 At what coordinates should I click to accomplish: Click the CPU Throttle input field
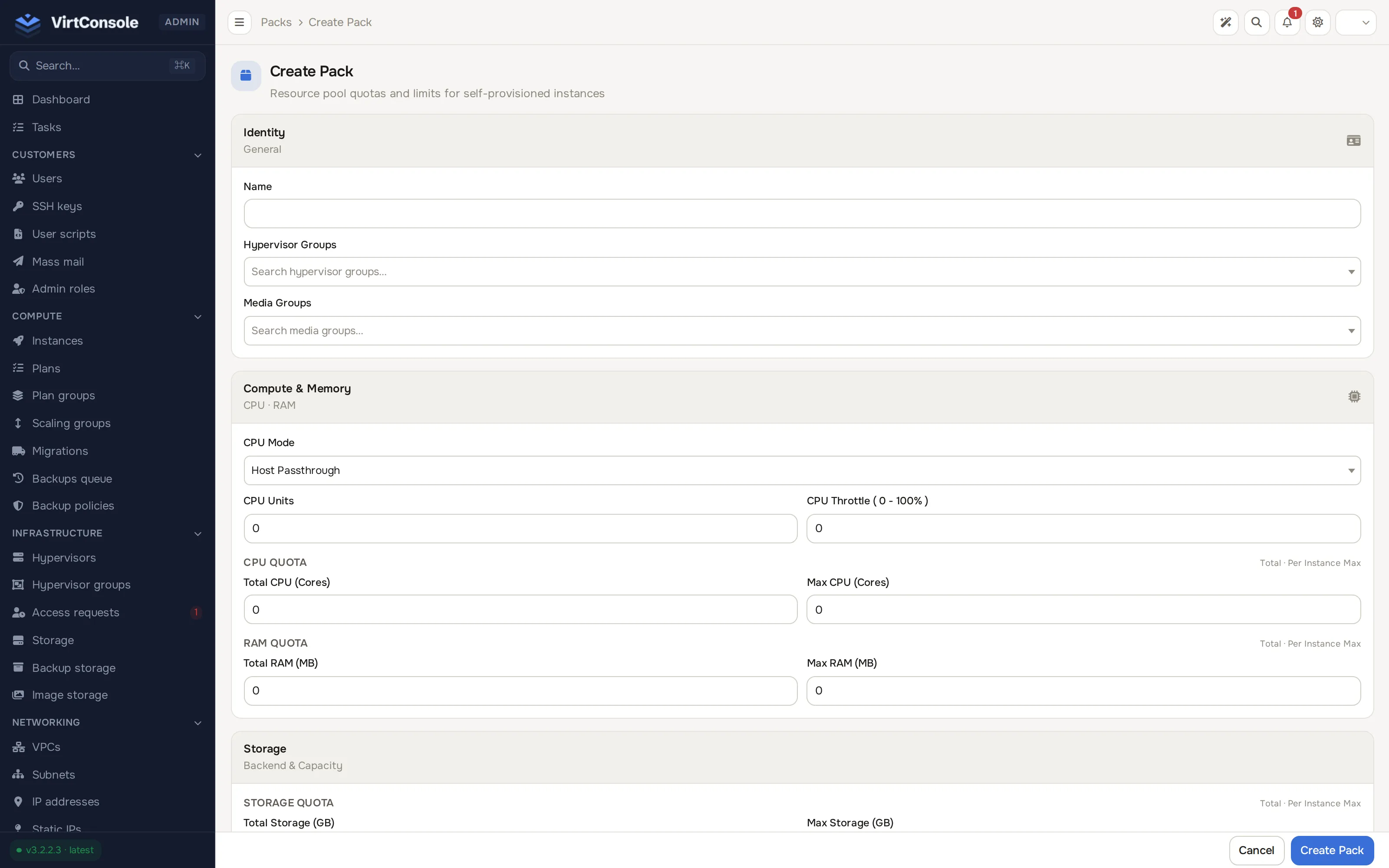pos(1084,529)
